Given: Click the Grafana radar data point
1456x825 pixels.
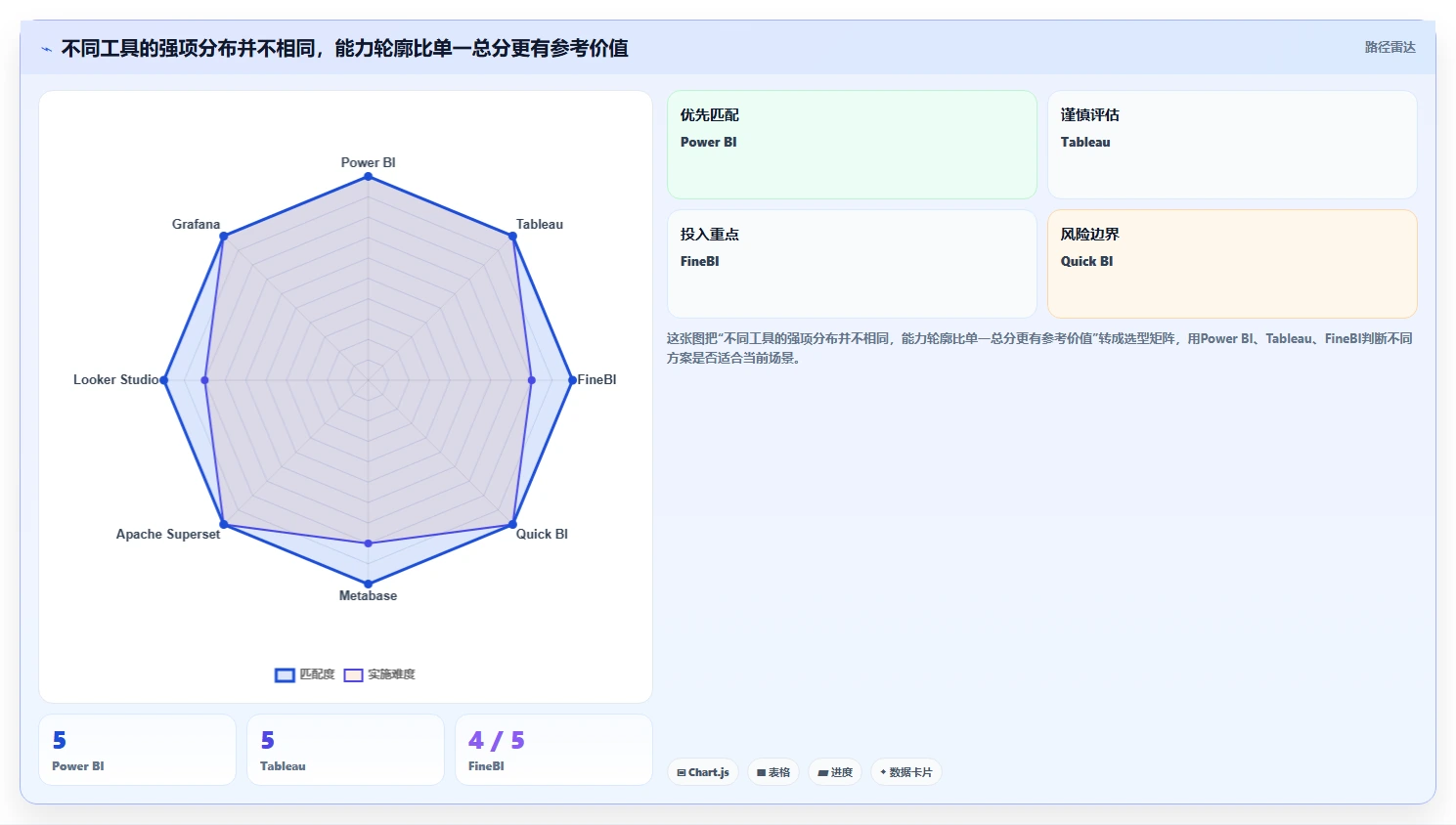Looking at the screenshot, I should (x=224, y=236).
